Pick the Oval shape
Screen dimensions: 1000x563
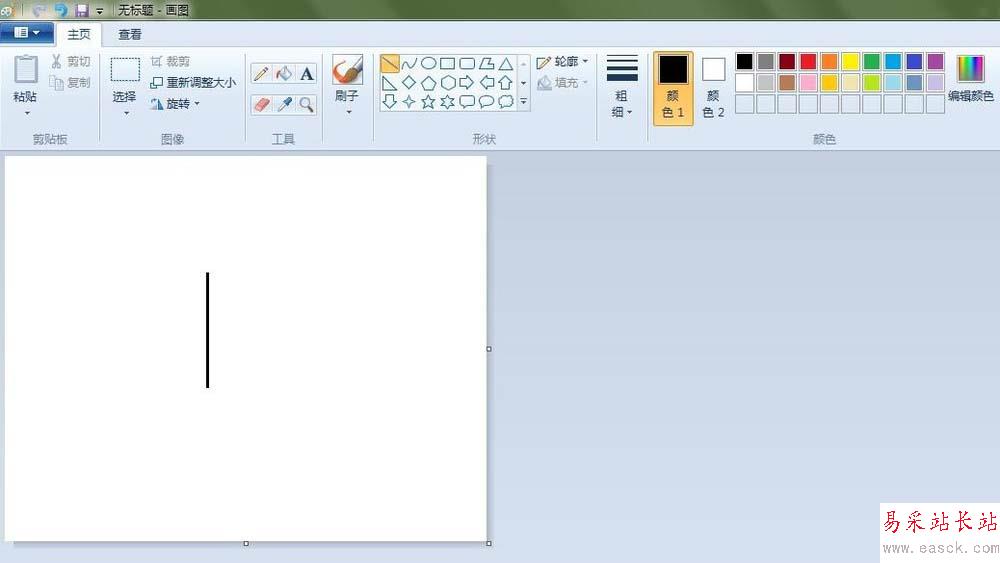[429, 63]
